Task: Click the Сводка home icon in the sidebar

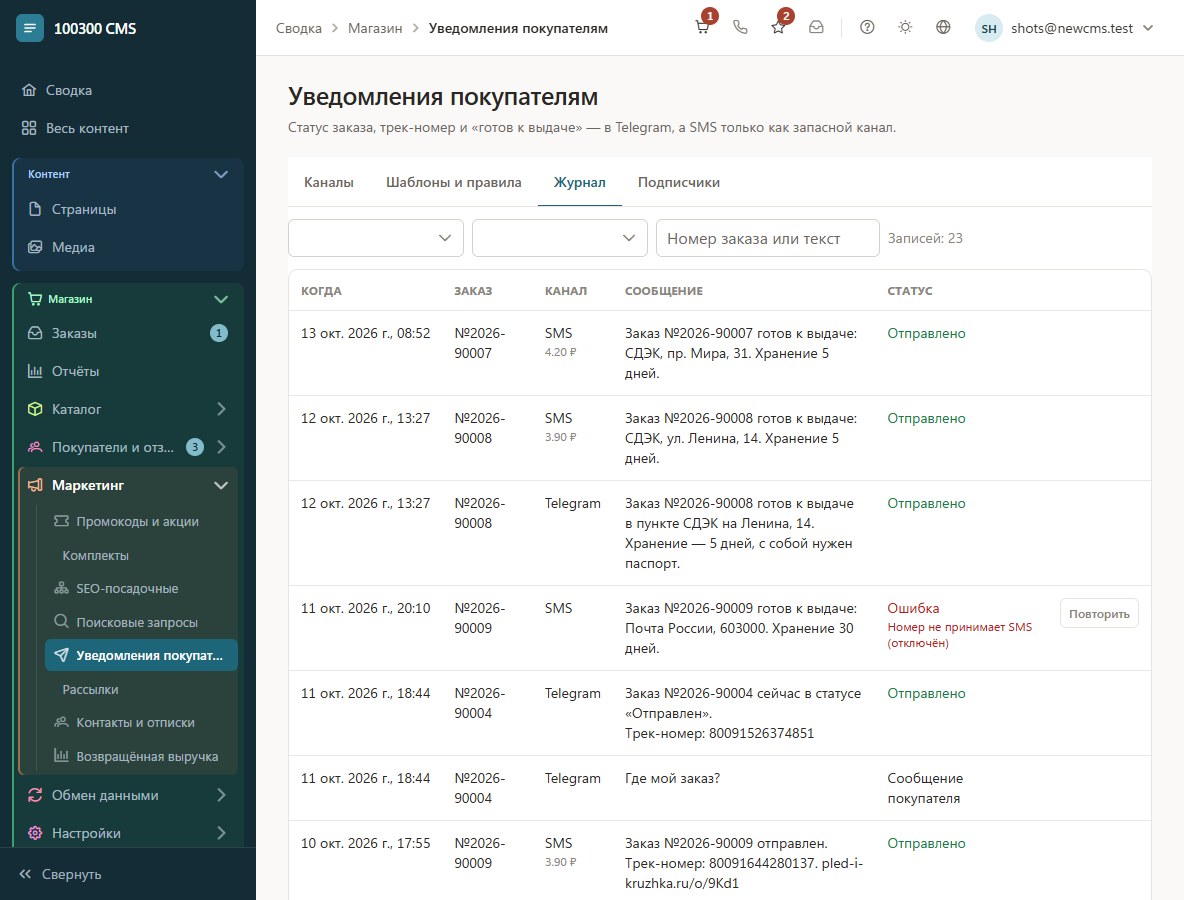Action: click(29, 90)
